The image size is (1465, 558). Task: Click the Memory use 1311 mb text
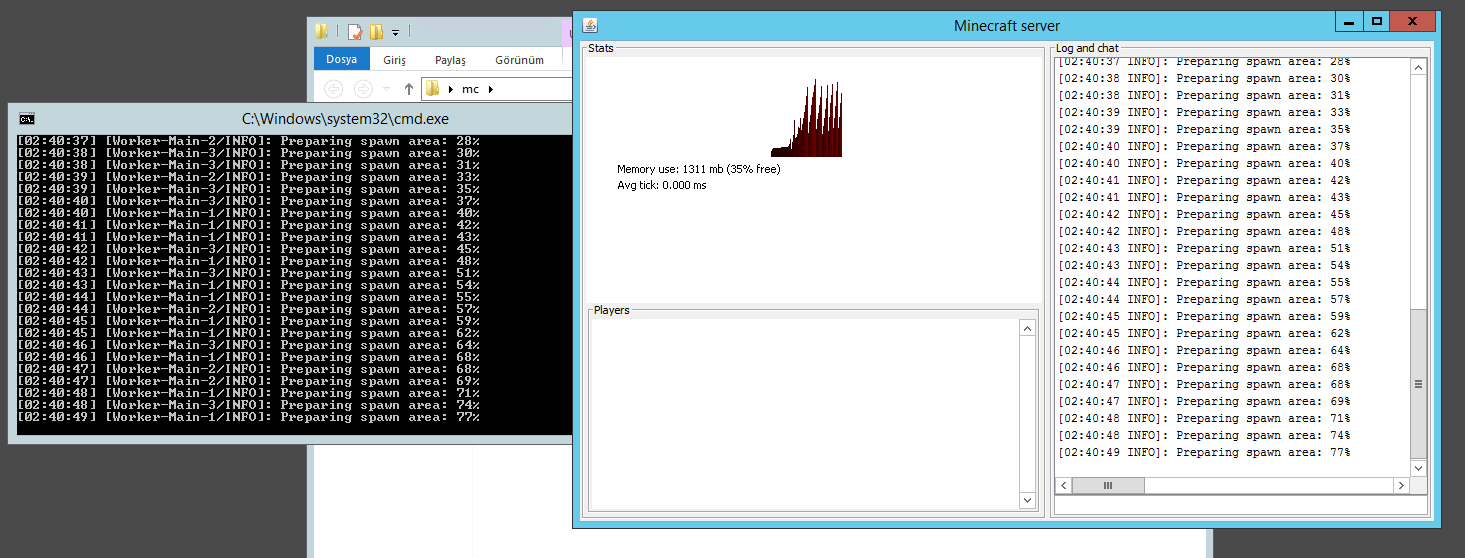click(x=698, y=169)
